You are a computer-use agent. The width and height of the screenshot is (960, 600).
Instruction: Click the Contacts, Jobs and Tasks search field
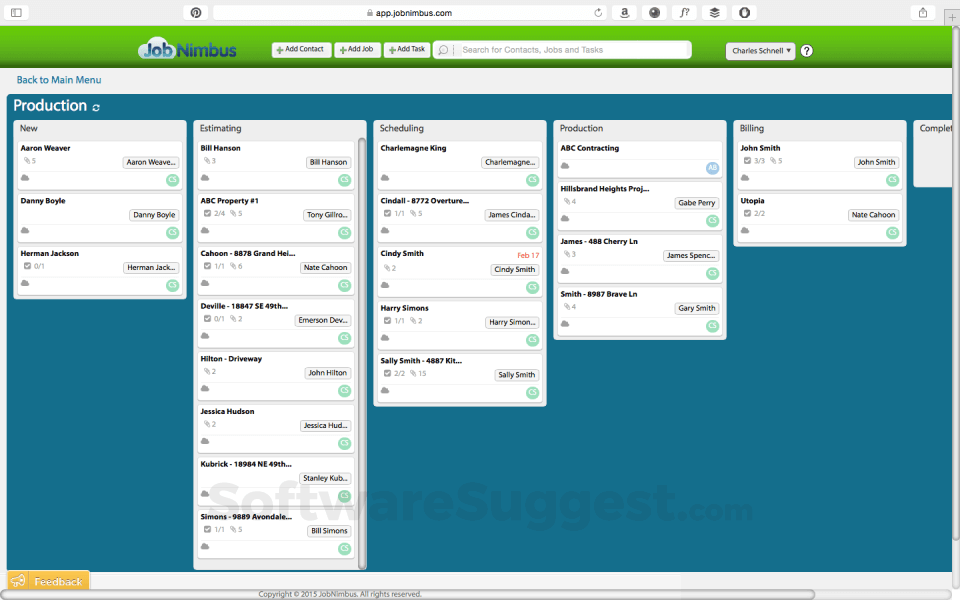[570, 50]
